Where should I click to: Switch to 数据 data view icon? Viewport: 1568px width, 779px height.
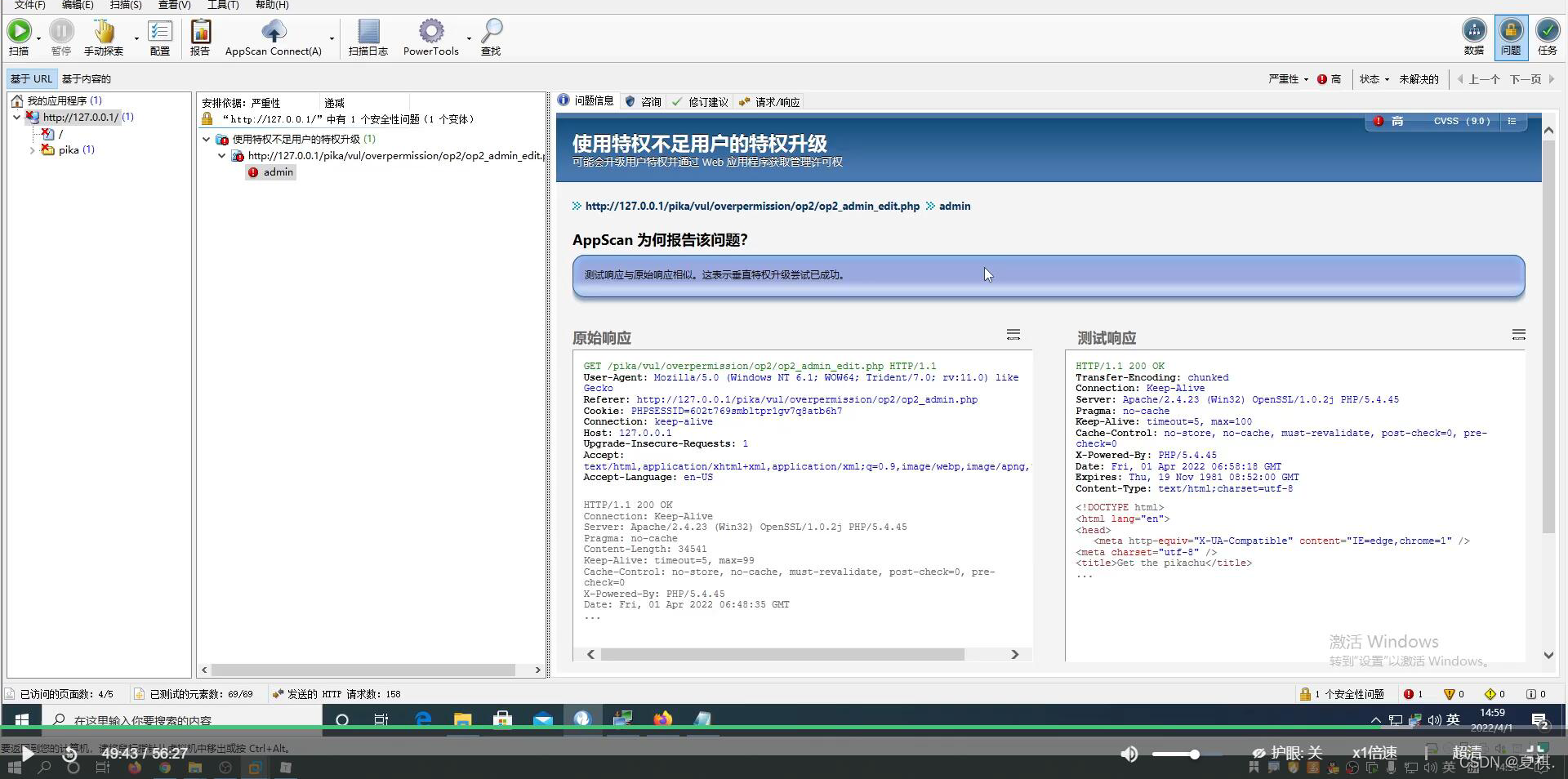1474,31
